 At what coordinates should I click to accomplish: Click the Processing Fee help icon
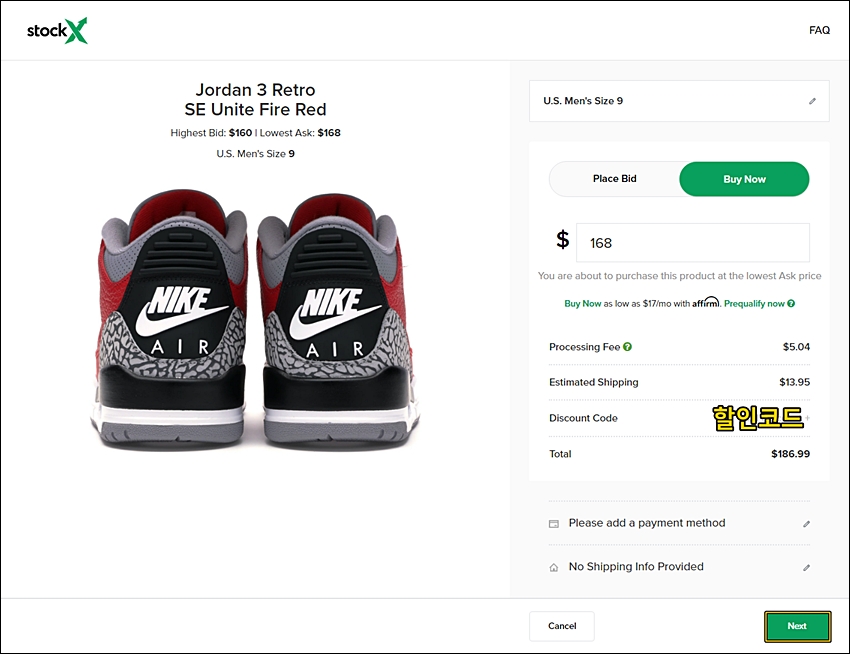pyautogui.click(x=627, y=347)
